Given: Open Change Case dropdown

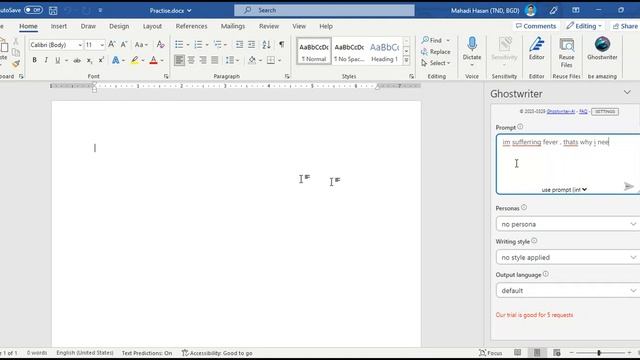Looking at the screenshot, I should [x=141, y=44].
